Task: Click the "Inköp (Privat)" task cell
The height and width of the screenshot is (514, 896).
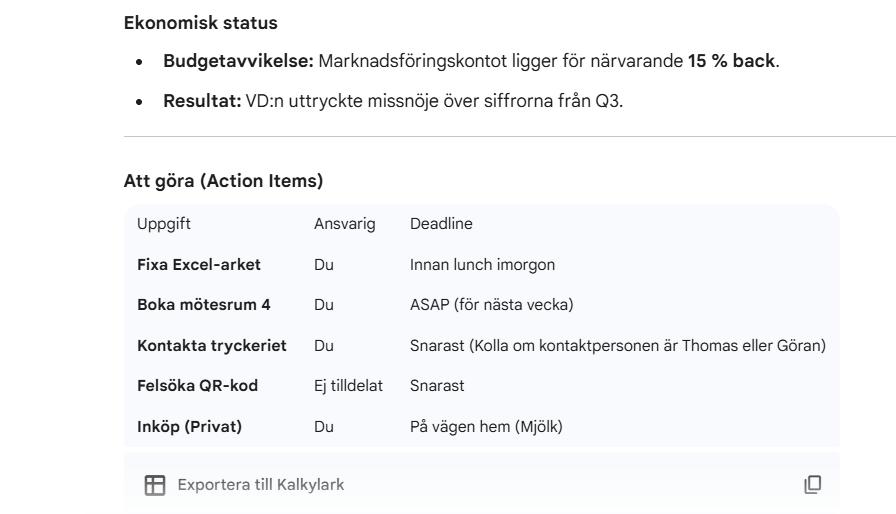Action: 190,426
